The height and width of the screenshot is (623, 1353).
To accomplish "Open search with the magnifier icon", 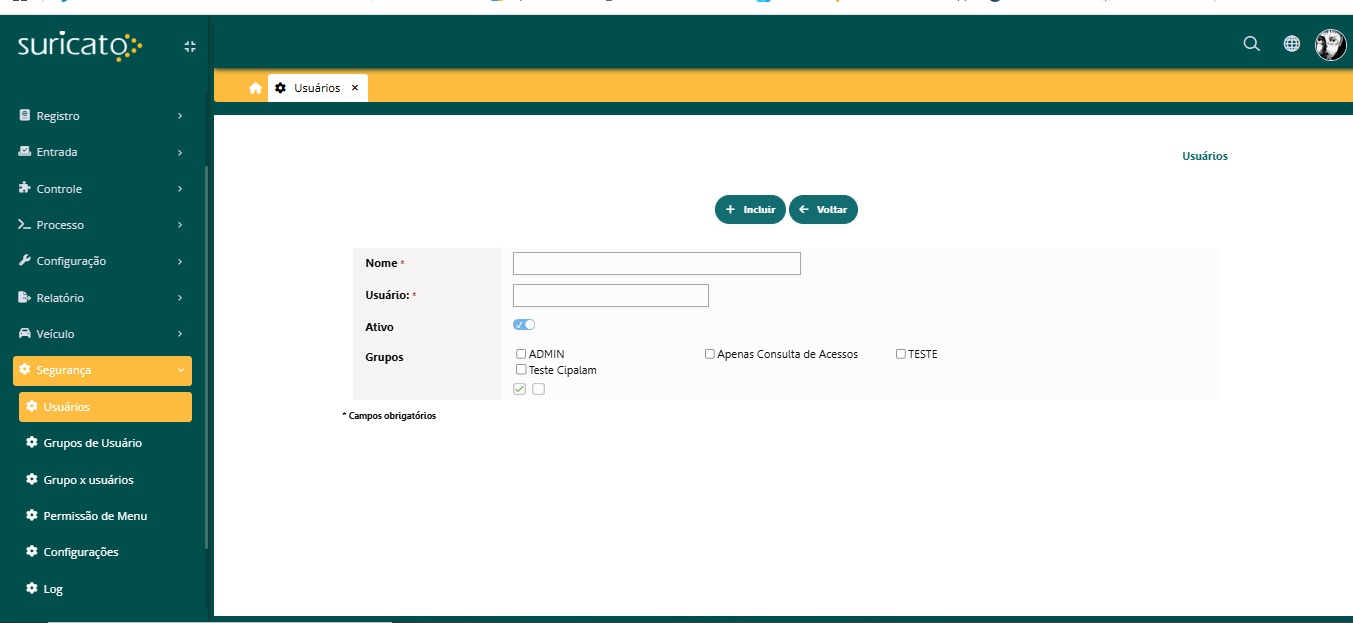I will point(1251,44).
